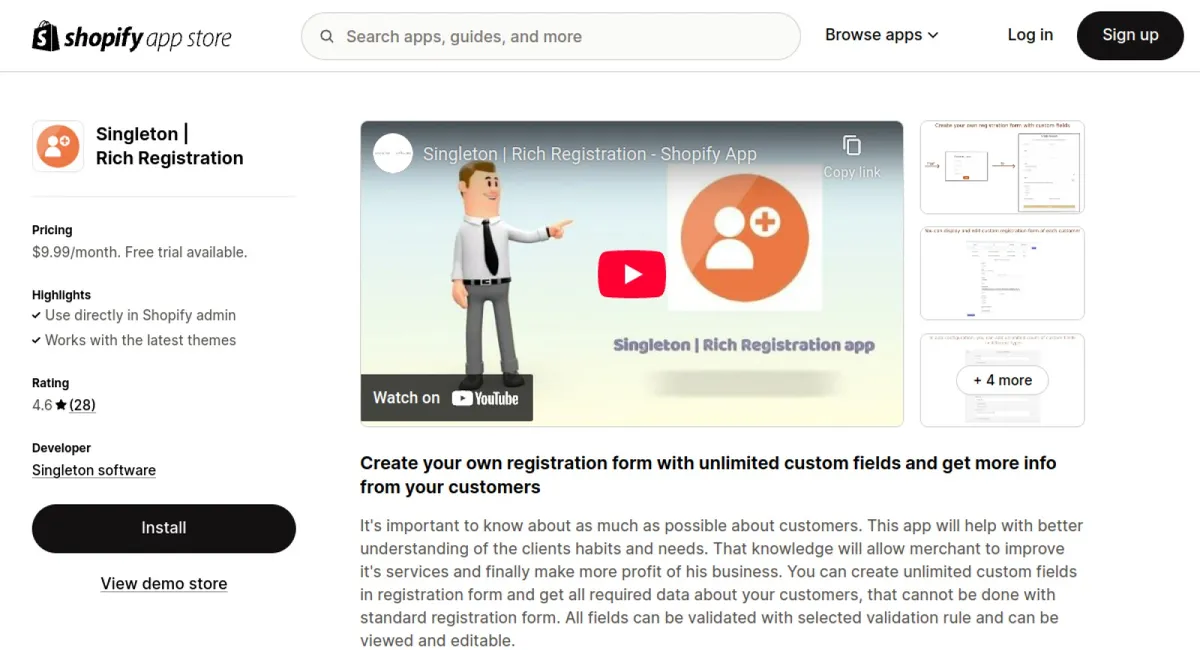Viewport: 1200px width, 650px height.
Task: Open the Log in link
Action: click(1030, 35)
